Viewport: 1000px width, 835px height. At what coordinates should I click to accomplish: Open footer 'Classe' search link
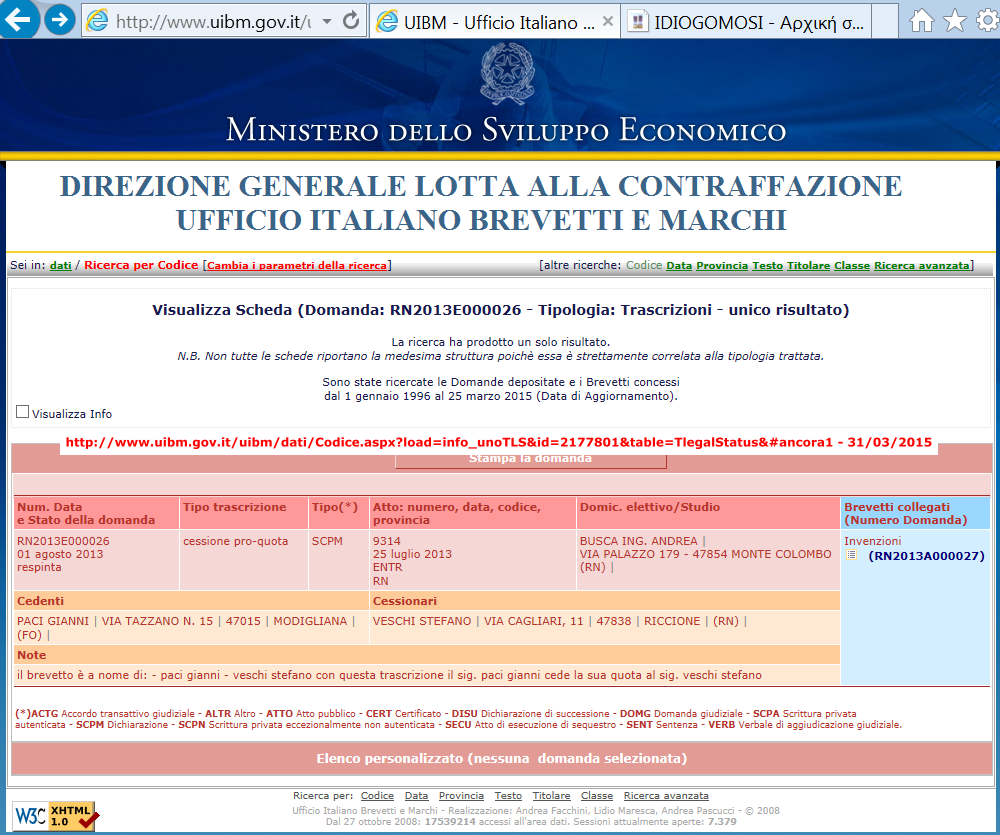click(597, 795)
